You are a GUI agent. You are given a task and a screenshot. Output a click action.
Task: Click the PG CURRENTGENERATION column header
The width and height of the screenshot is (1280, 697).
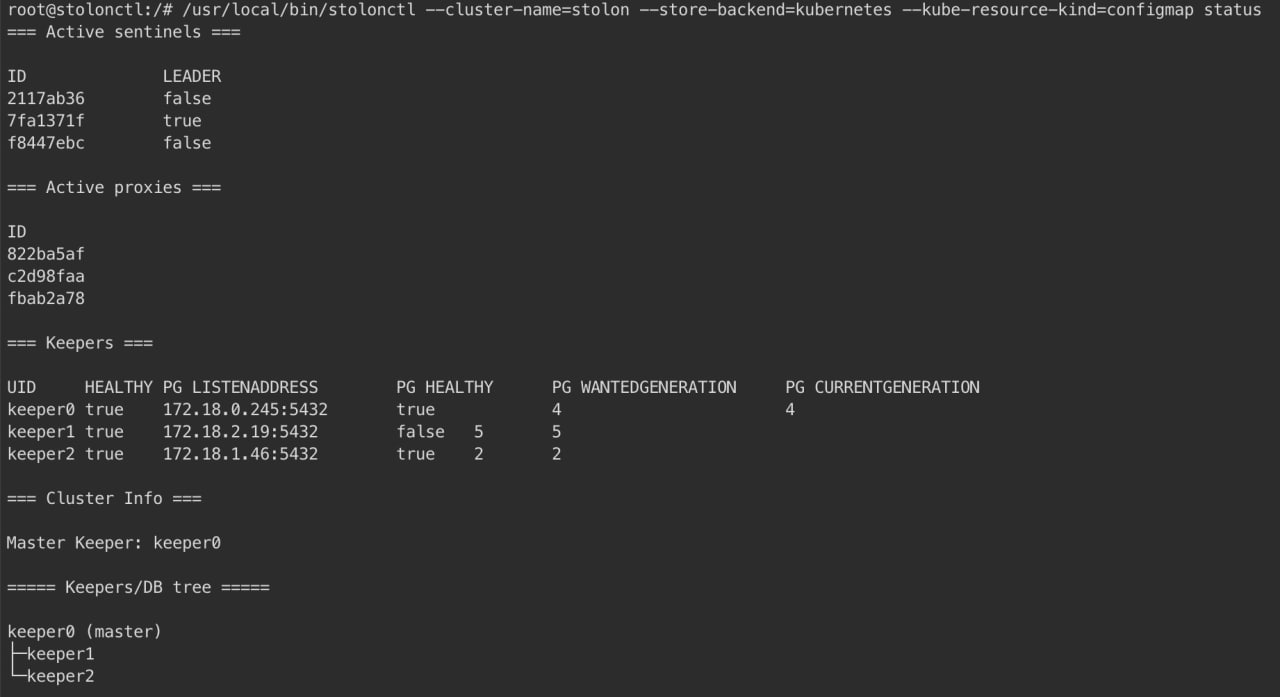click(x=883, y=387)
